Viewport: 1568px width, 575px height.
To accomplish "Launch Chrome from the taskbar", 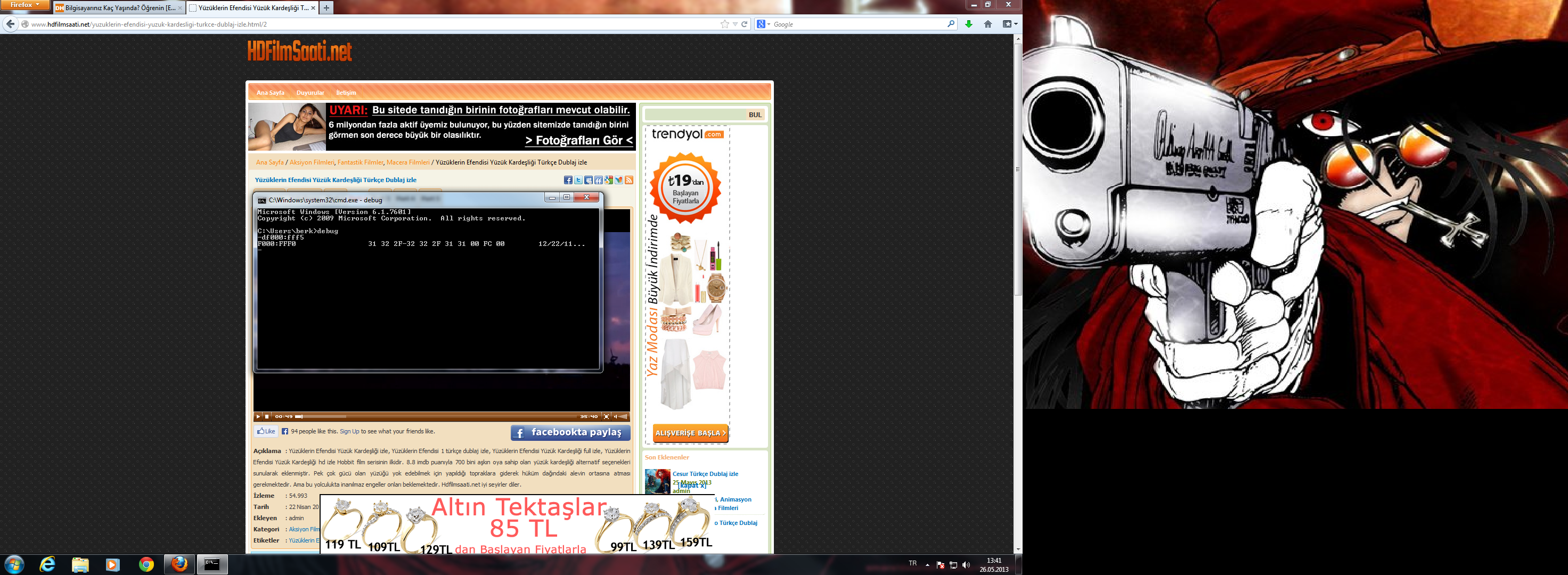I will pos(146,565).
